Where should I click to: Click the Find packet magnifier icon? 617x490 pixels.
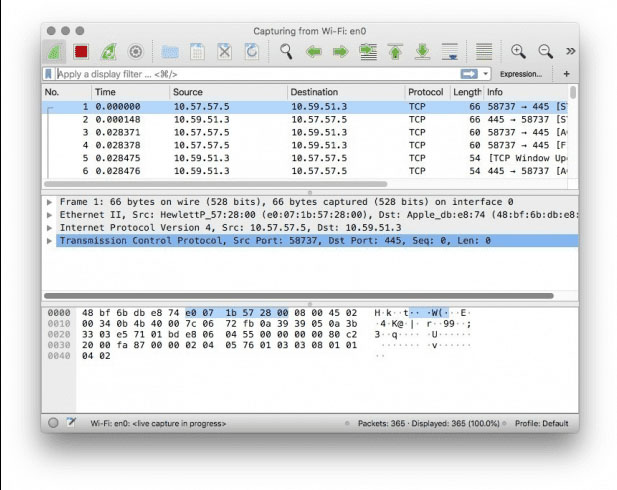[287, 51]
